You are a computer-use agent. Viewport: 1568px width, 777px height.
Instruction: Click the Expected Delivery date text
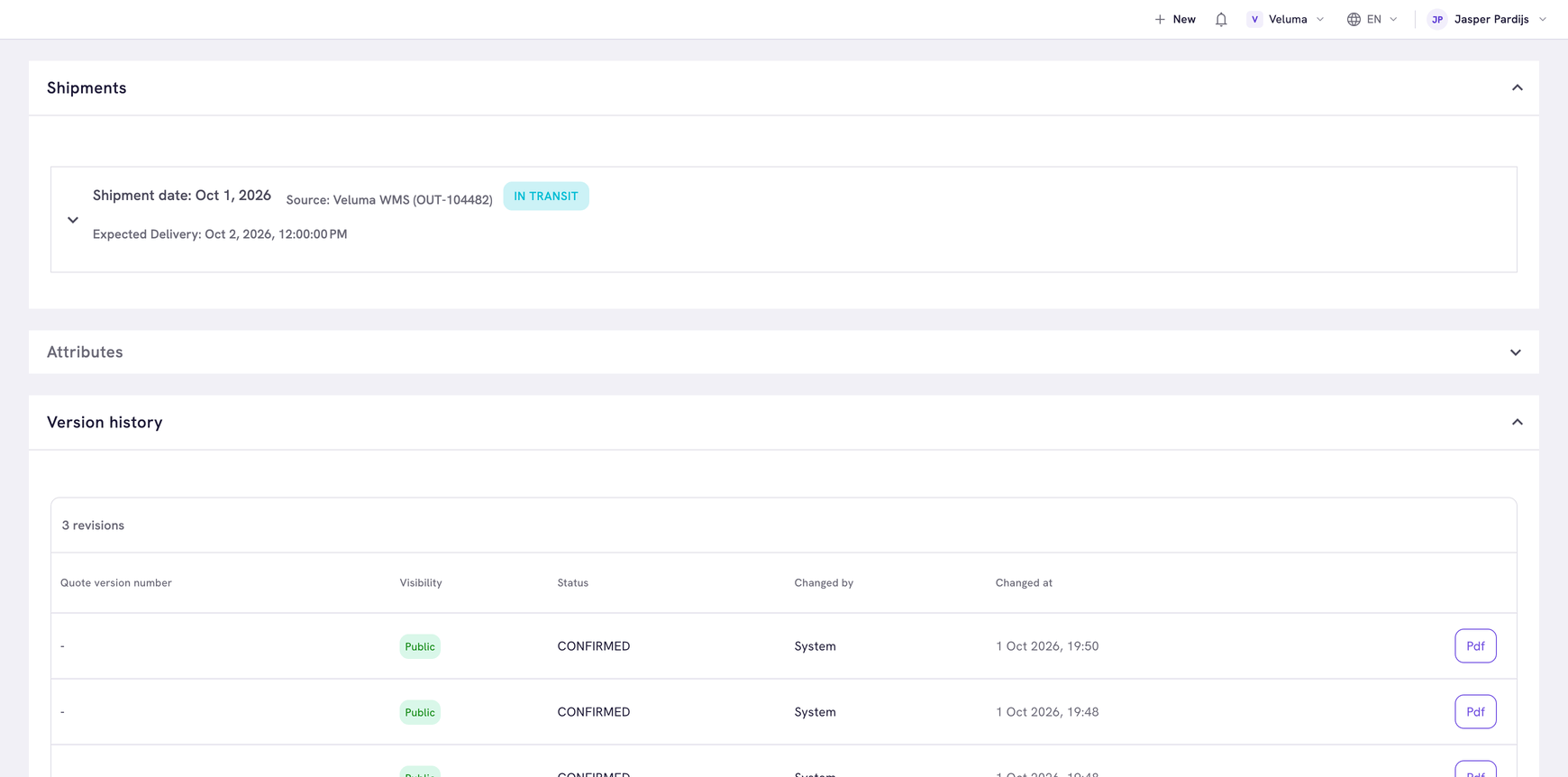click(220, 234)
